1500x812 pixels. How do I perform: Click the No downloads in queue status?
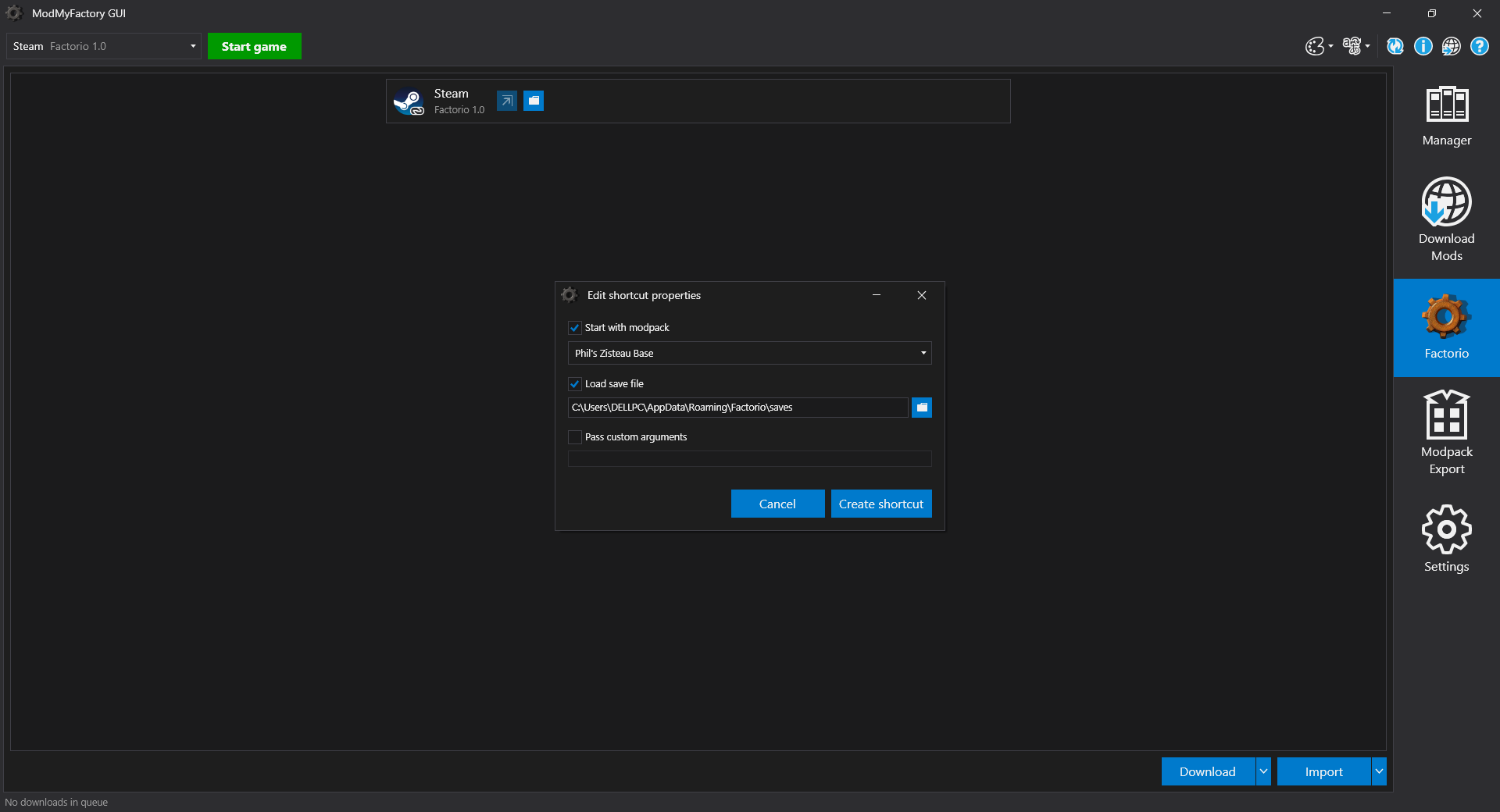[56, 803]
